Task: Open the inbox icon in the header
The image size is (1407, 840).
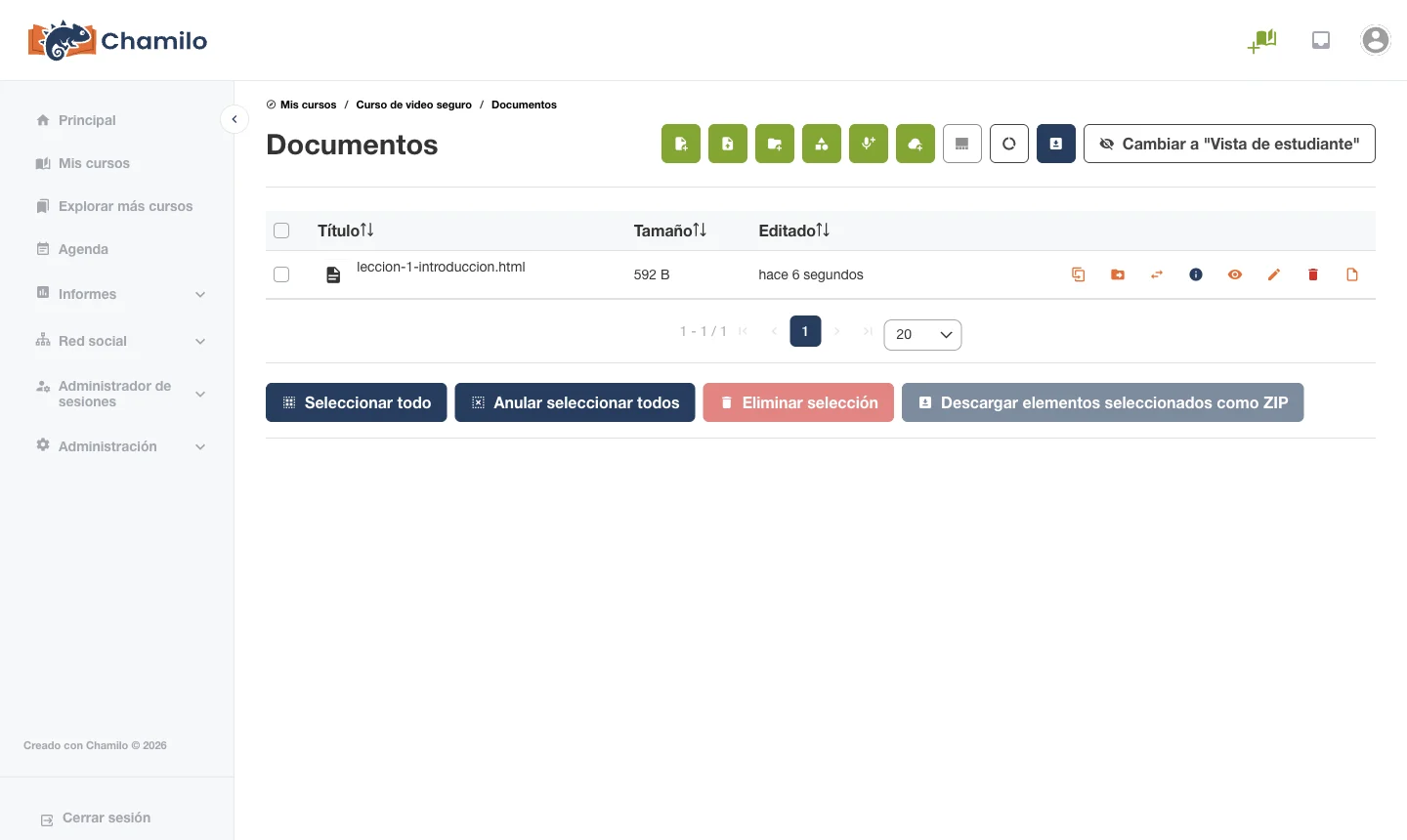Action: pyautogui.click(x=1321, y=40)
